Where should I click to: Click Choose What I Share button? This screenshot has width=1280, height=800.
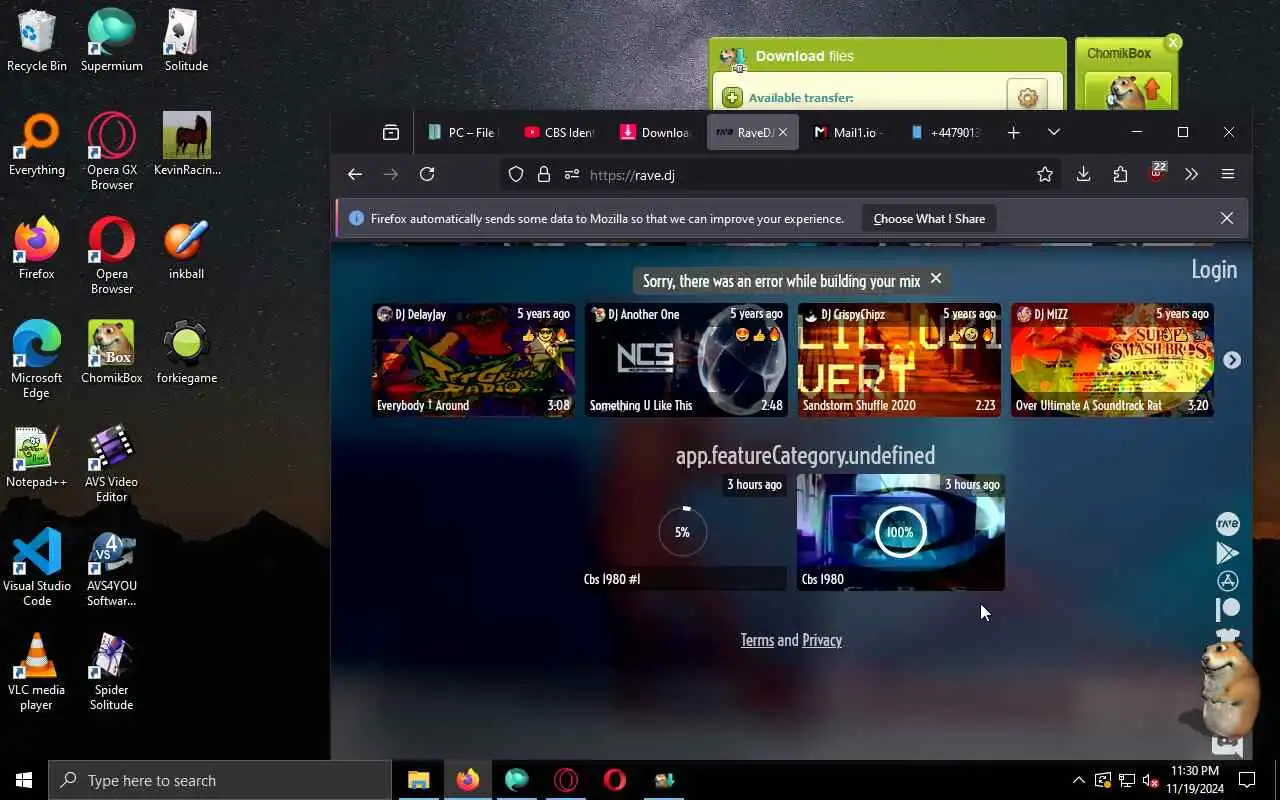(929, 218)
